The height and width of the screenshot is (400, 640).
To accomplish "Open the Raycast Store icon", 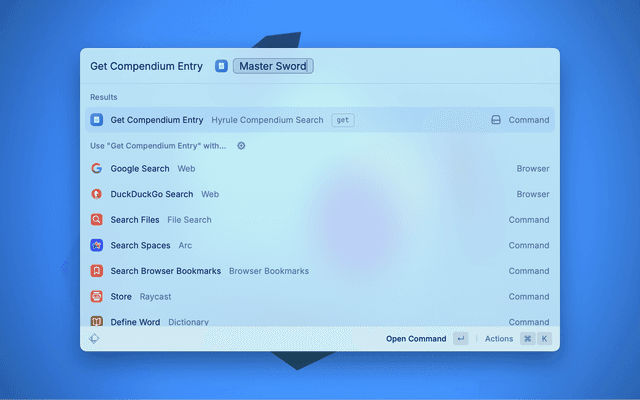I will pyautogui.click(x=97, y=296).
